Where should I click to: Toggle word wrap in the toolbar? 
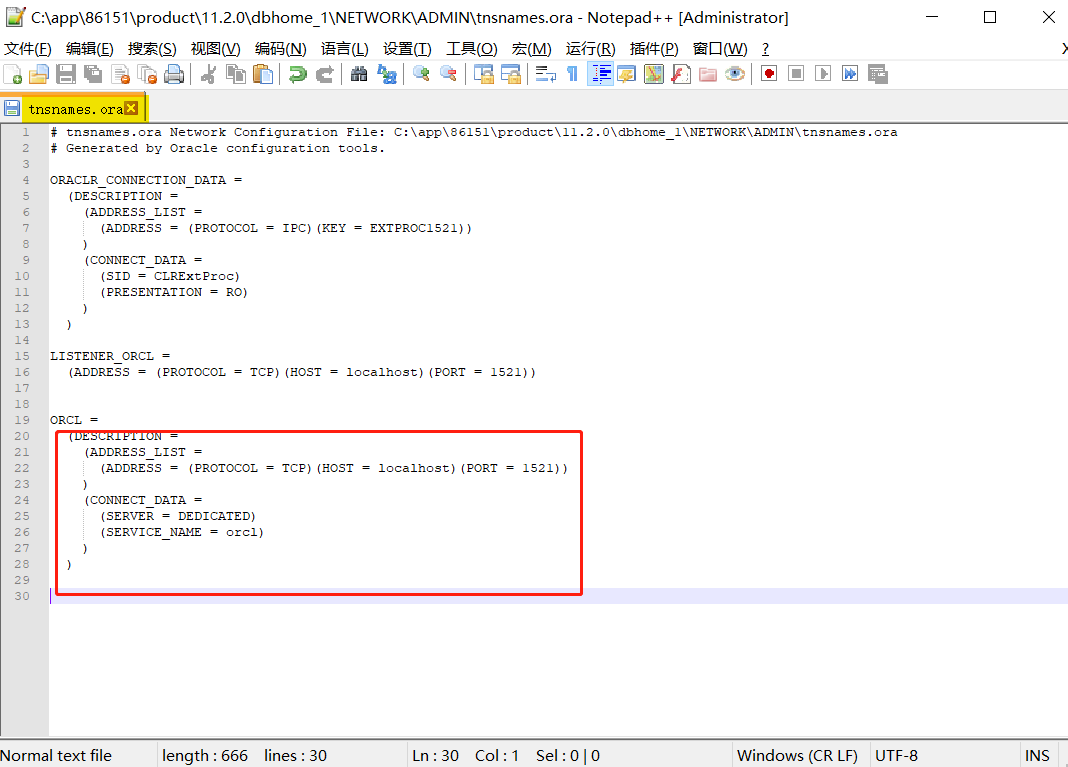pyautogui.click(x=546, y=74)
